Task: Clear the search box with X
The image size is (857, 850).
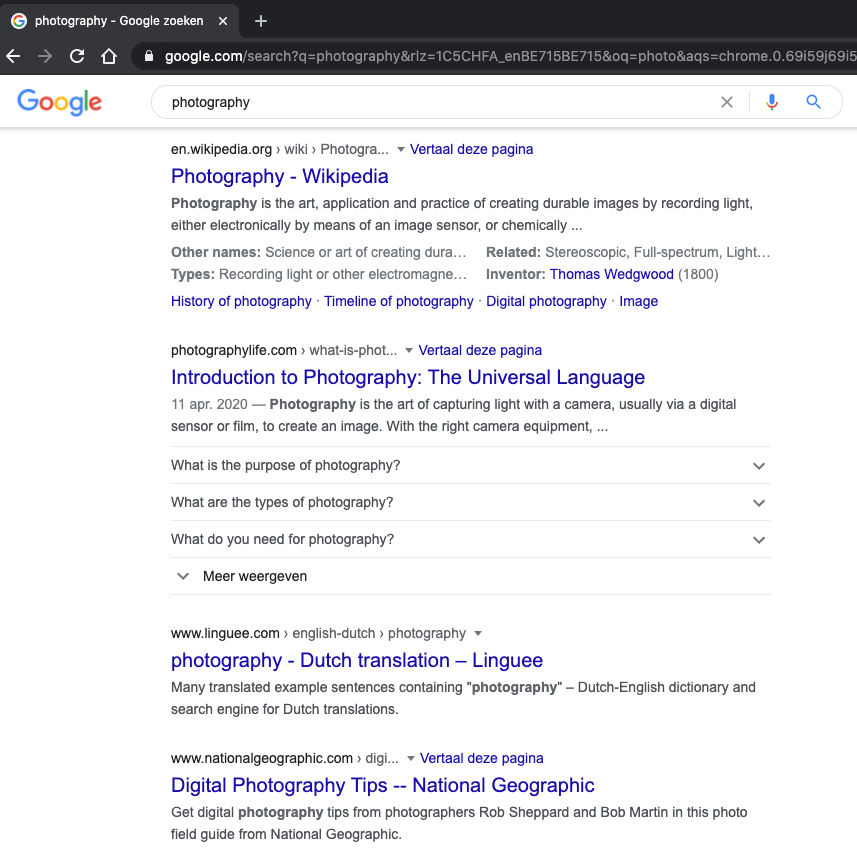Action: 727,102
